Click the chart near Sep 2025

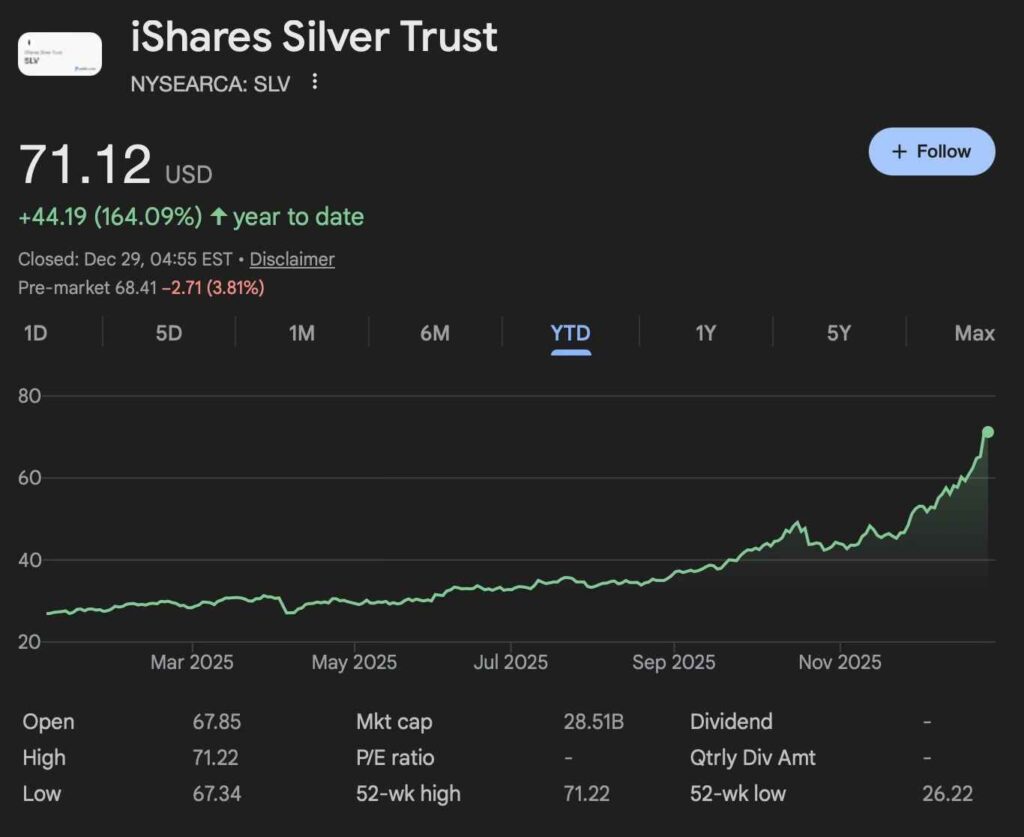pos(674,576)
